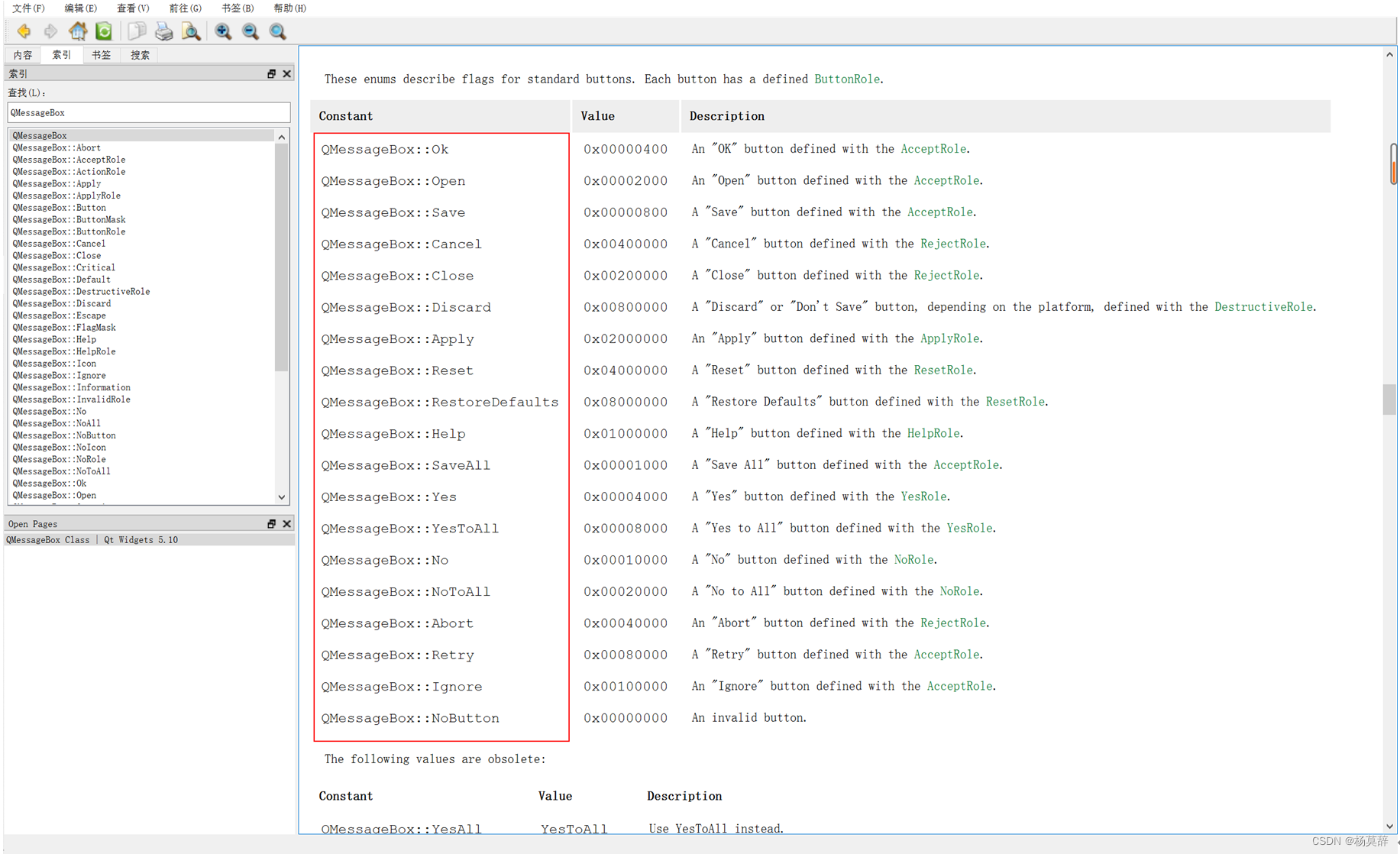The height and width of the screenshot is (854, 1400).
Task: Follow AcceptRole link in the Ok row
Action: [933, 149]
